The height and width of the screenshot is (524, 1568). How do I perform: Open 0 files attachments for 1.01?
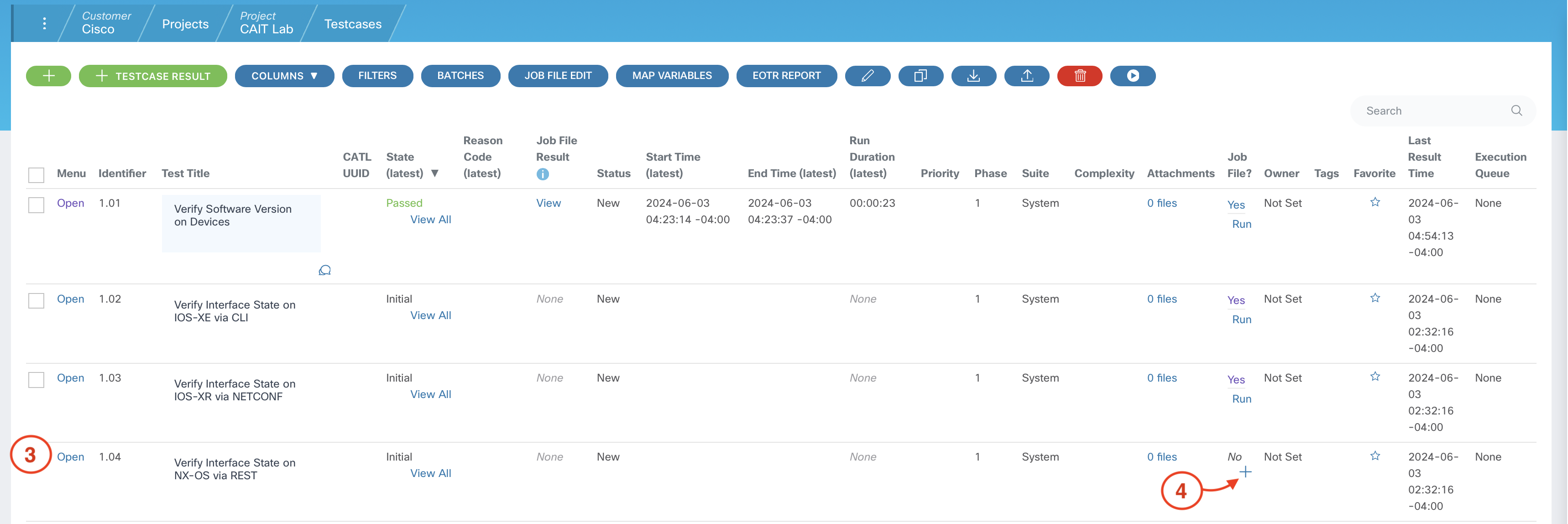click(x=1161, y=203)
